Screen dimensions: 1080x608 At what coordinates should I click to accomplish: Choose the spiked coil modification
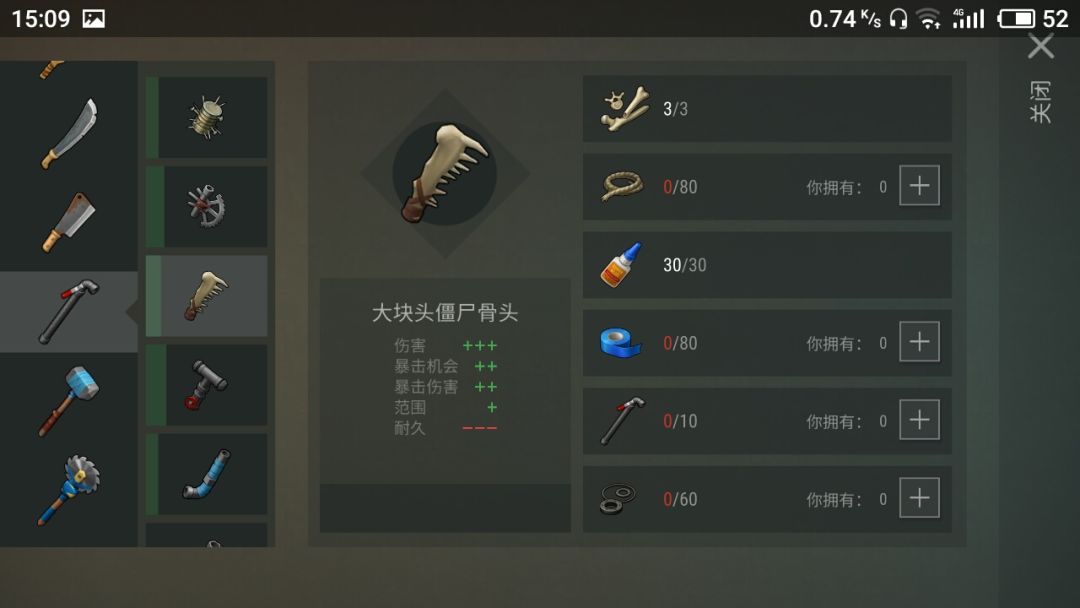pos(207,118)
